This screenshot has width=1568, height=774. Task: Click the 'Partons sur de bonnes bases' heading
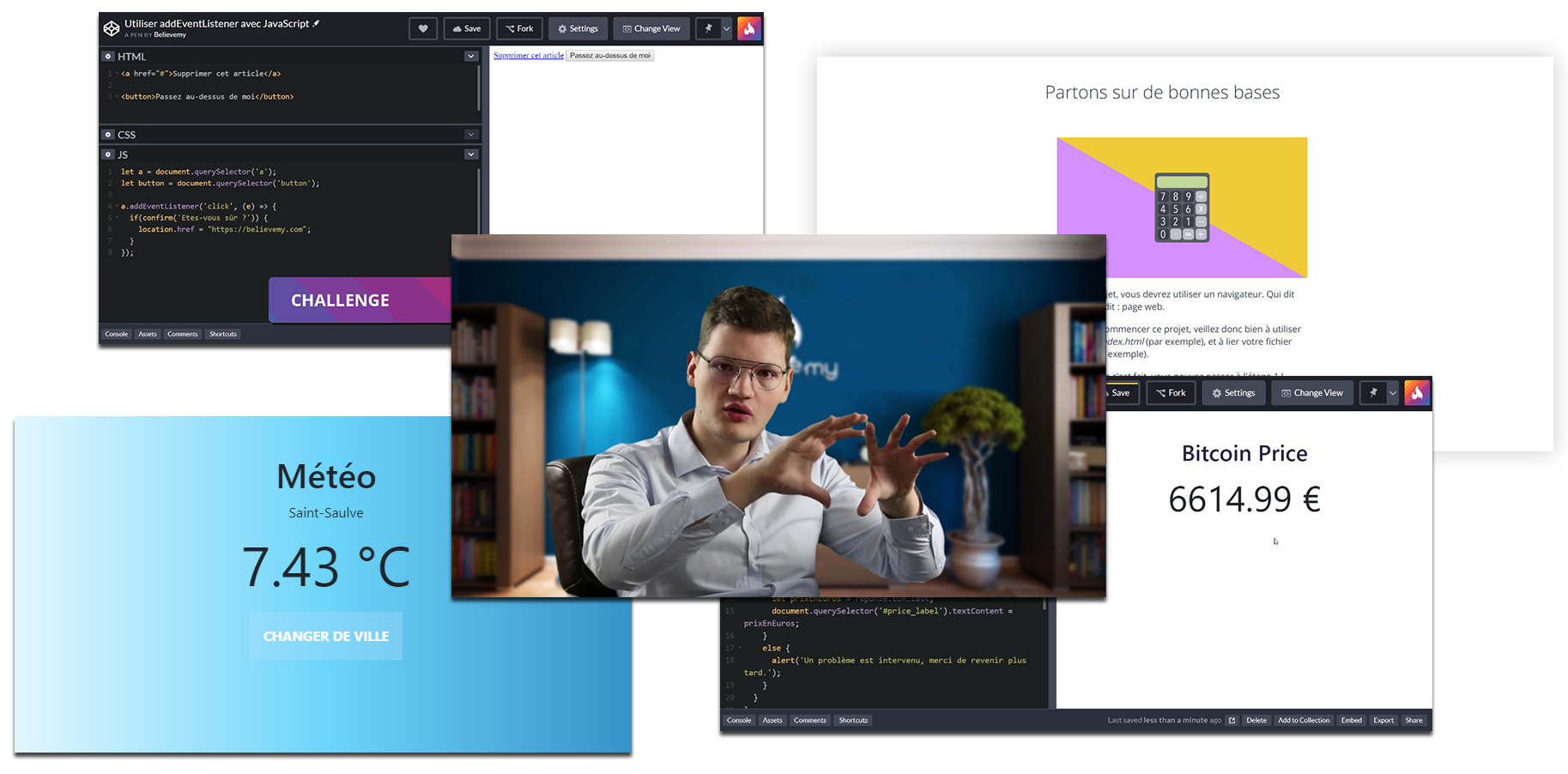pyautogui.click(x=1162, y=93)
